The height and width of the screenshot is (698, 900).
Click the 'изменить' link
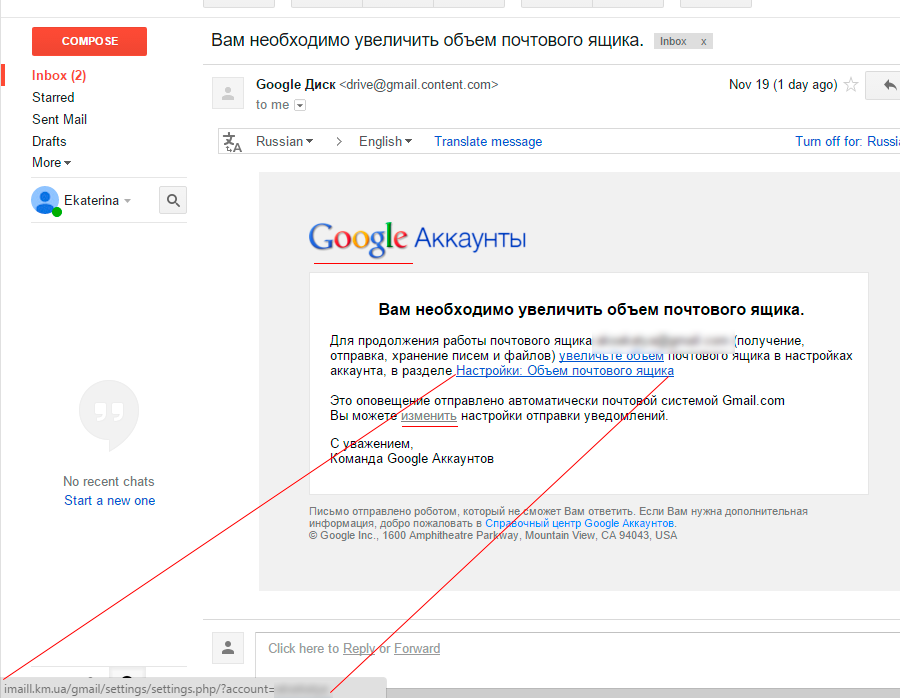point(429,416)
